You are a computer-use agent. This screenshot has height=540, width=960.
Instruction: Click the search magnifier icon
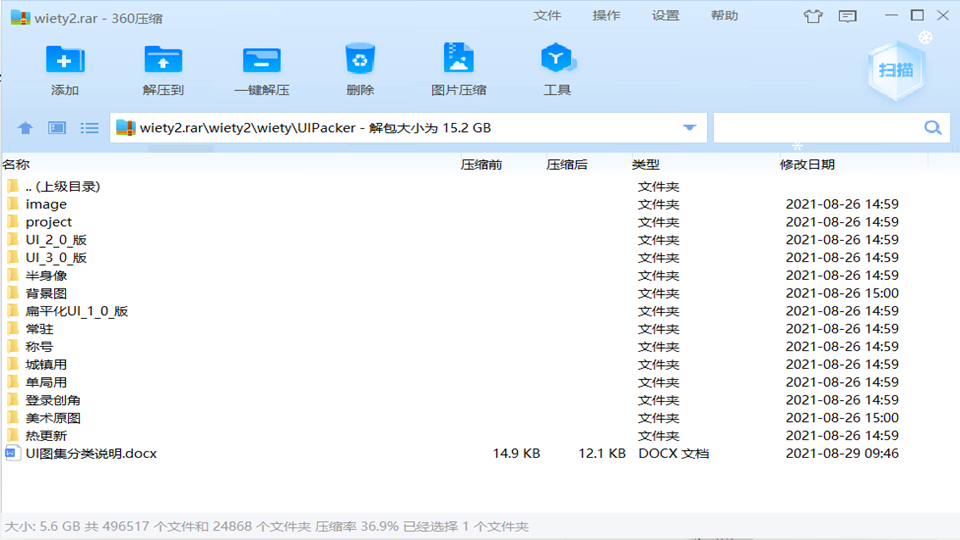click(932, 127)
